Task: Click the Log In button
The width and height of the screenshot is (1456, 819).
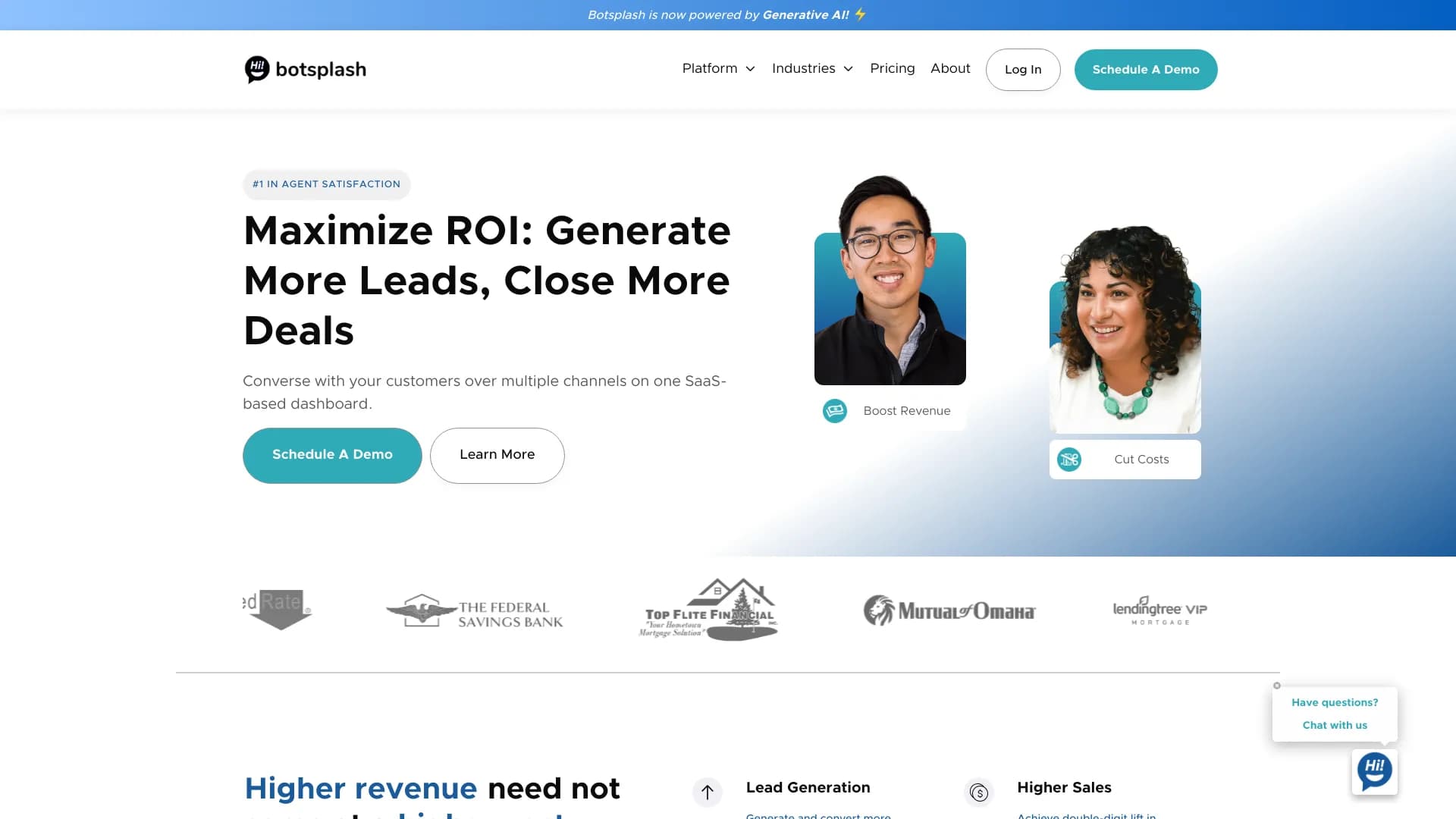Action: [1022, 69]
